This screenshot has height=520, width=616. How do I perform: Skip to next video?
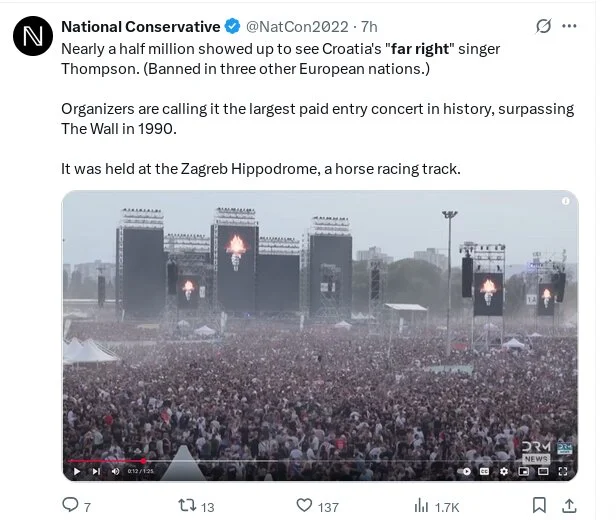tap(96, 471)
